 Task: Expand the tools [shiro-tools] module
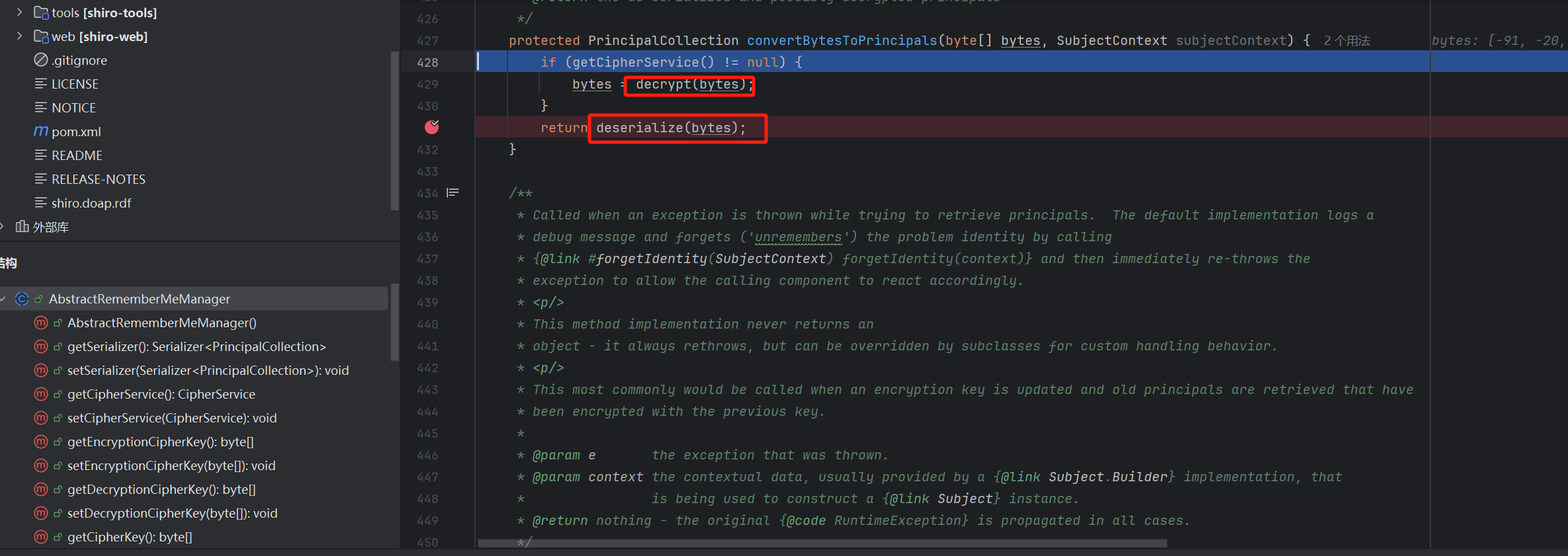19,12
